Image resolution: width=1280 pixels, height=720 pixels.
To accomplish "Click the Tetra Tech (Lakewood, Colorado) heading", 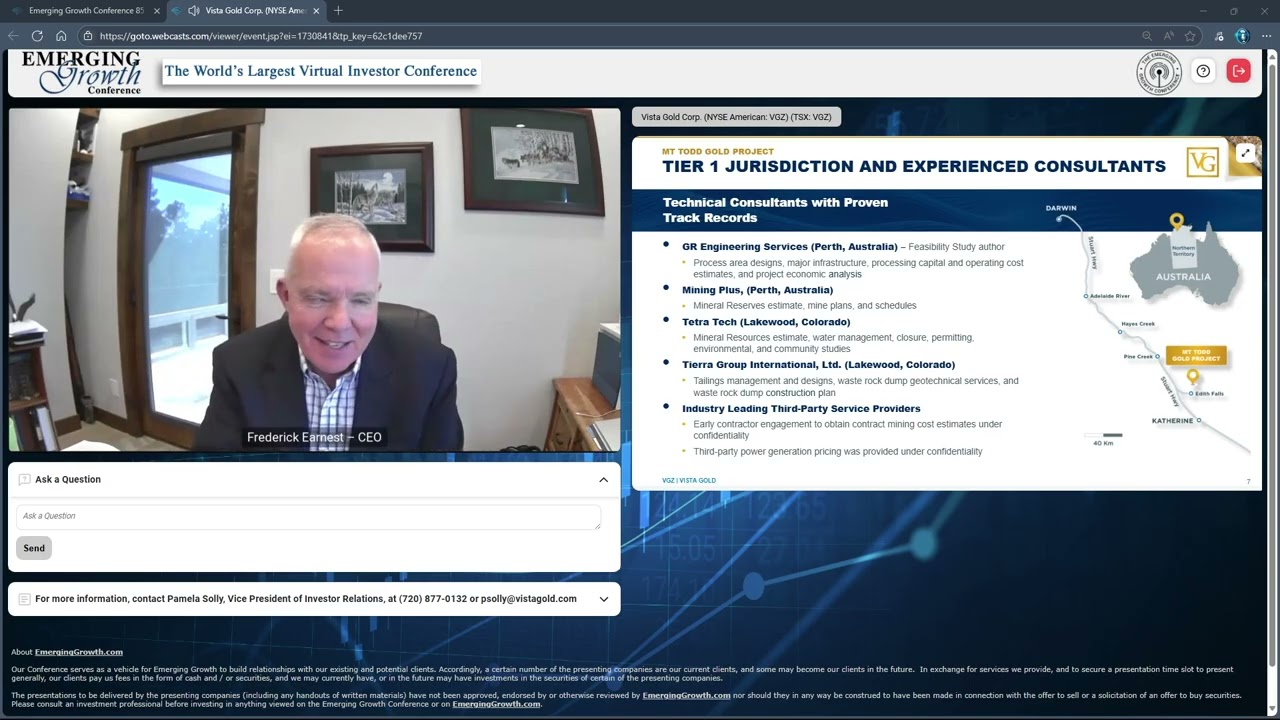I will tap(766, 322).
